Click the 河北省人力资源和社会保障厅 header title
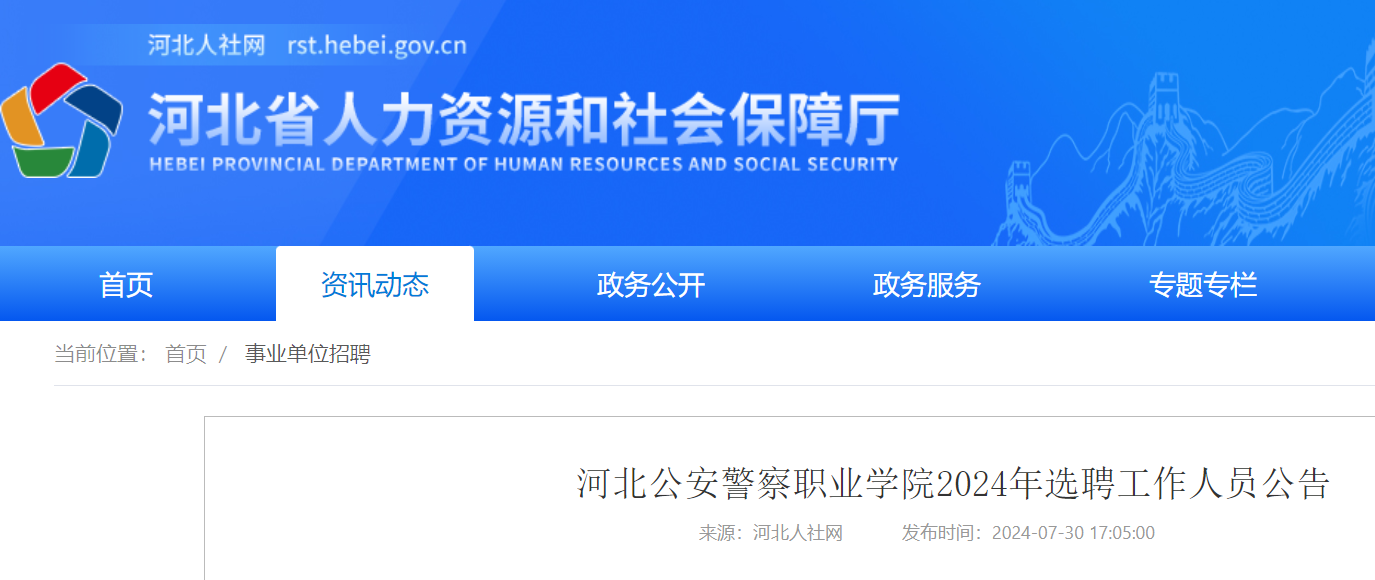Image resolution: width=1375 pixels, height=580 pixels. [x=524, y=120]
